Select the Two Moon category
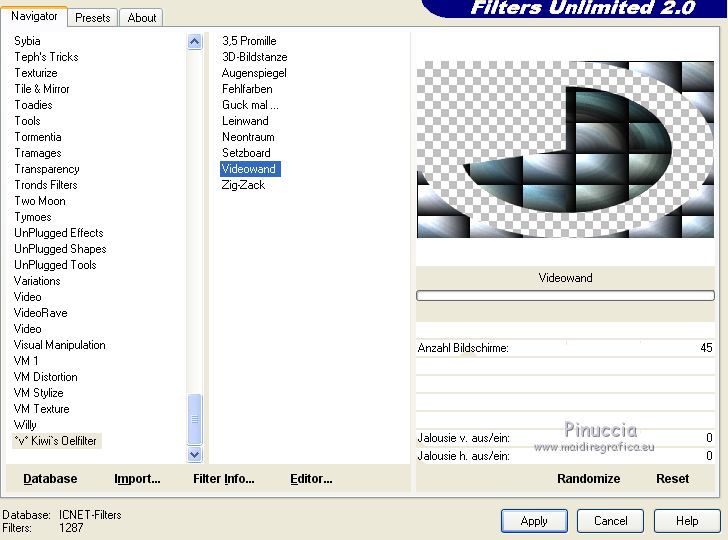 (39, 201)
